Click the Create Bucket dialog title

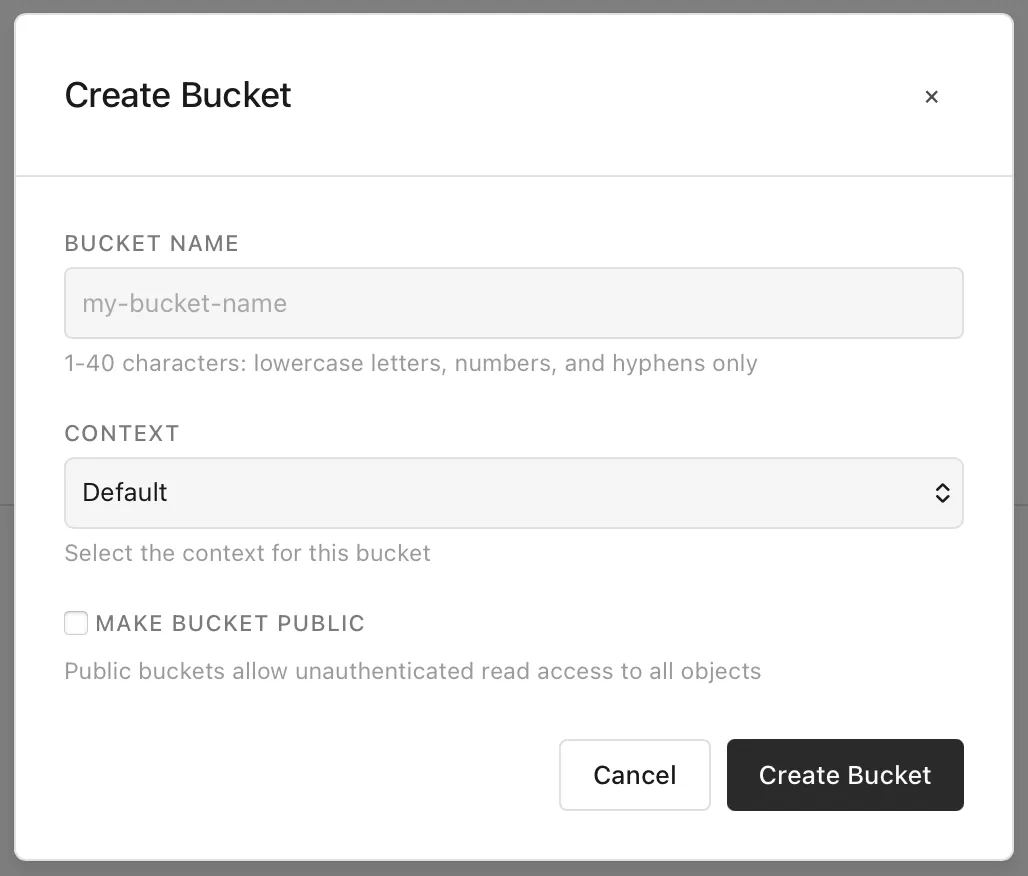click(x=177, y=95)
